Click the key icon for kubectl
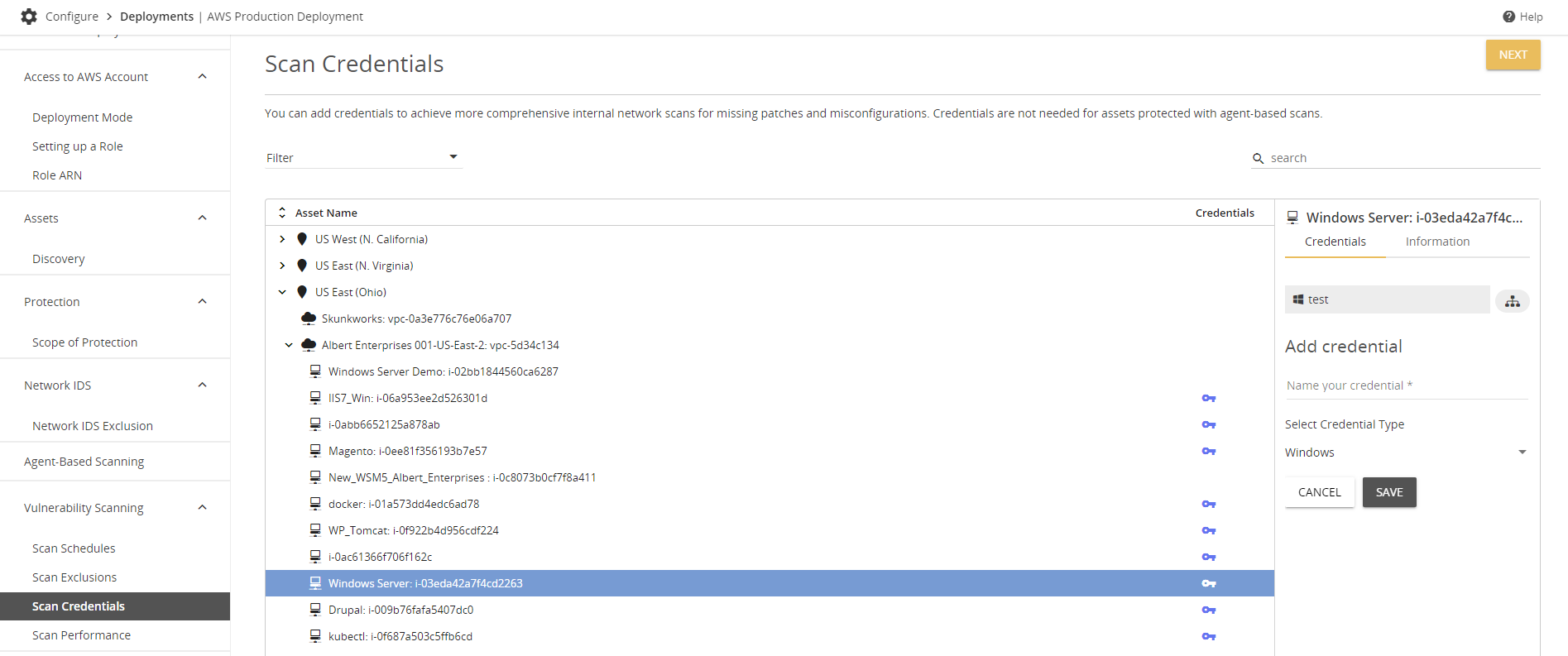 click(1209, 636)
